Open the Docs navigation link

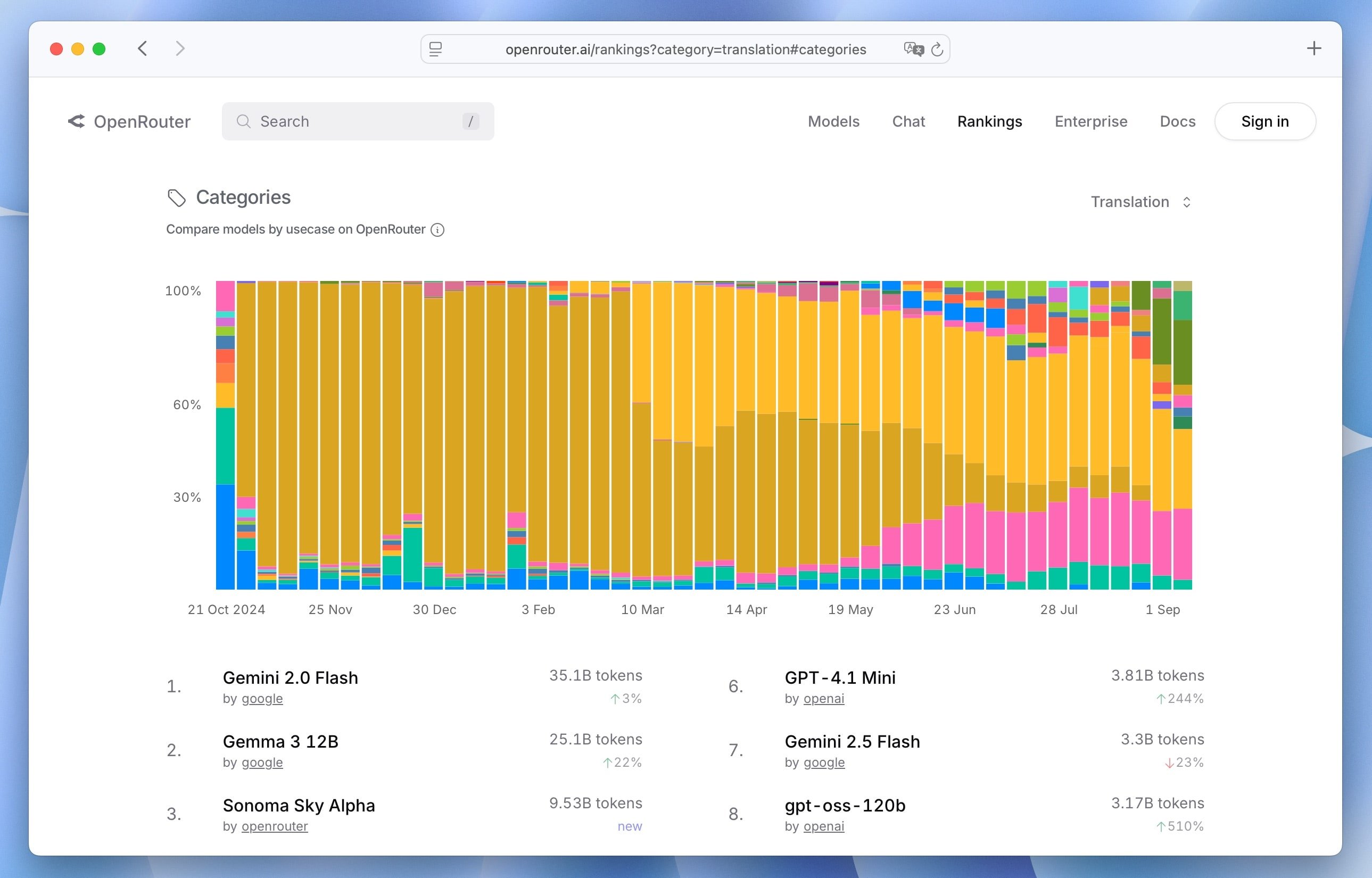[1177, 121]
